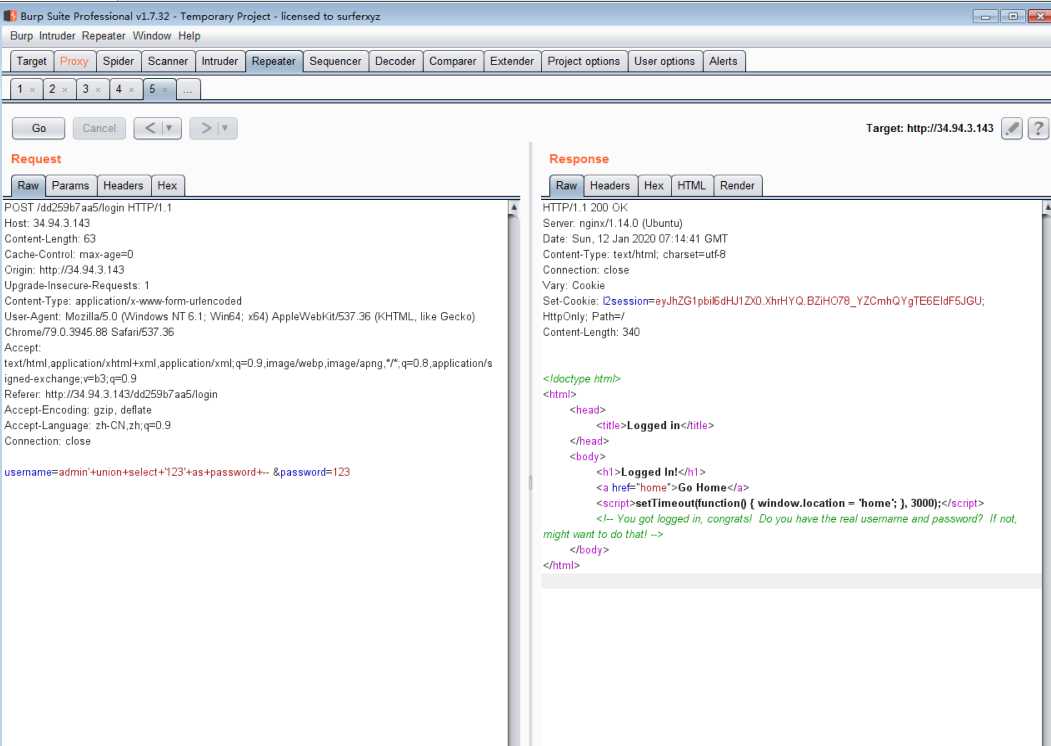This screenshot has height=746, width=1051.
Task: Switch to the Decoder tab
Action: [395, 61]
